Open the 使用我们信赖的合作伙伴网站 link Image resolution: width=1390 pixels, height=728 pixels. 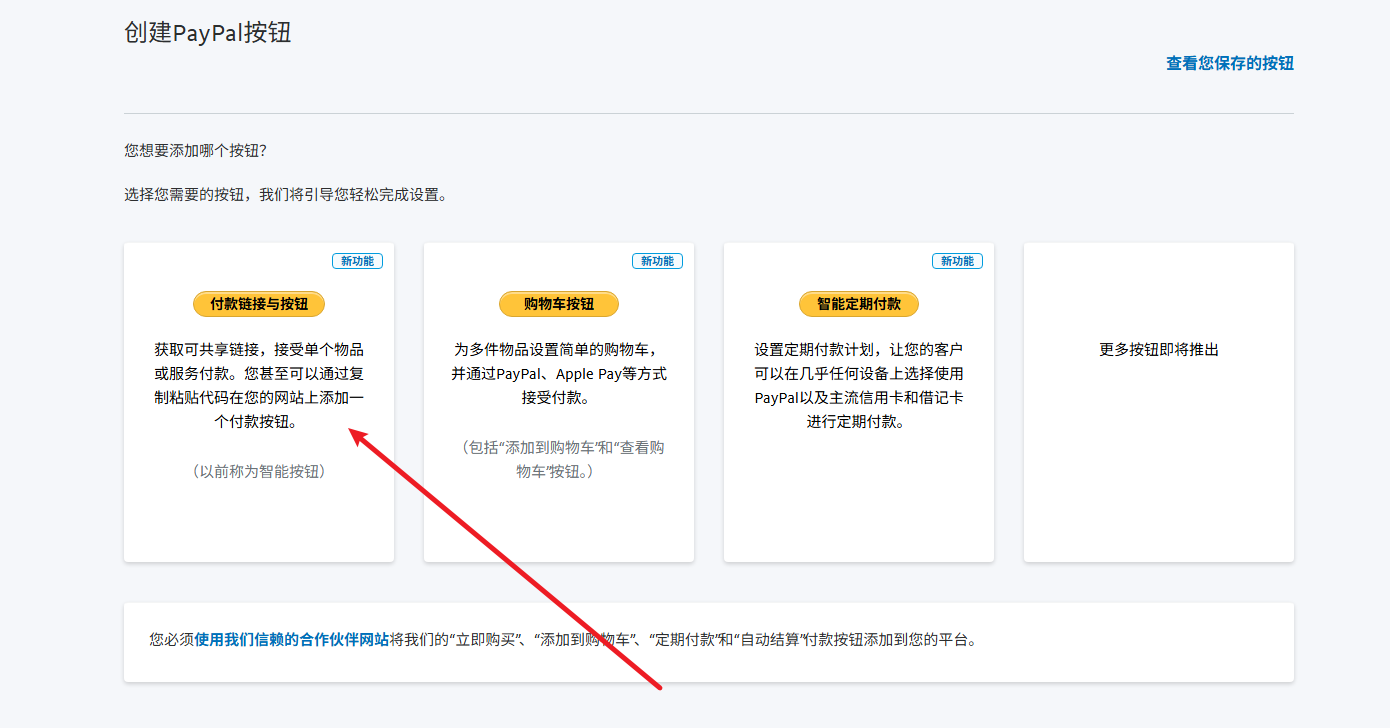pos(292,639)
